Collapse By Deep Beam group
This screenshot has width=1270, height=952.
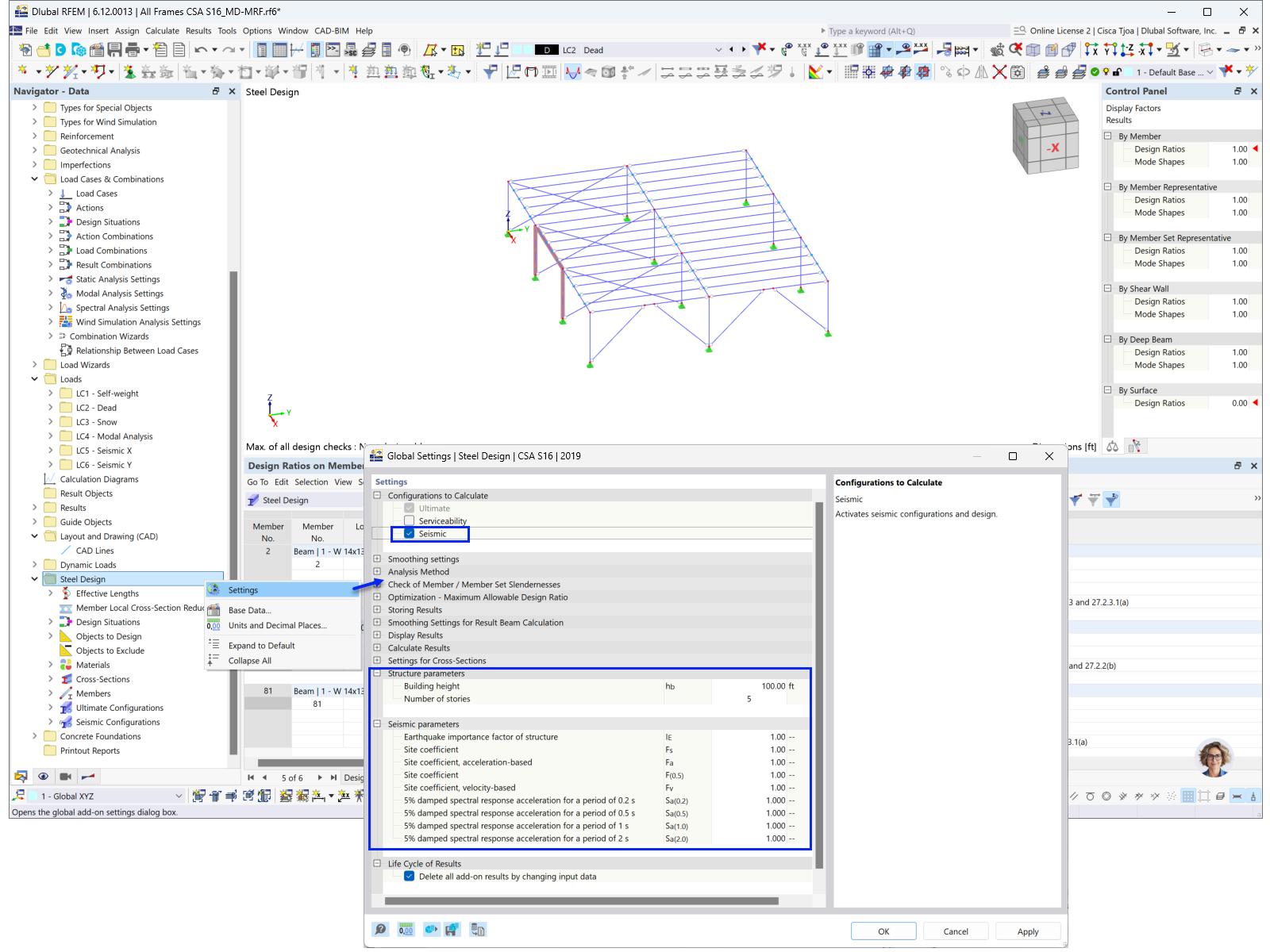(1108, 340)
